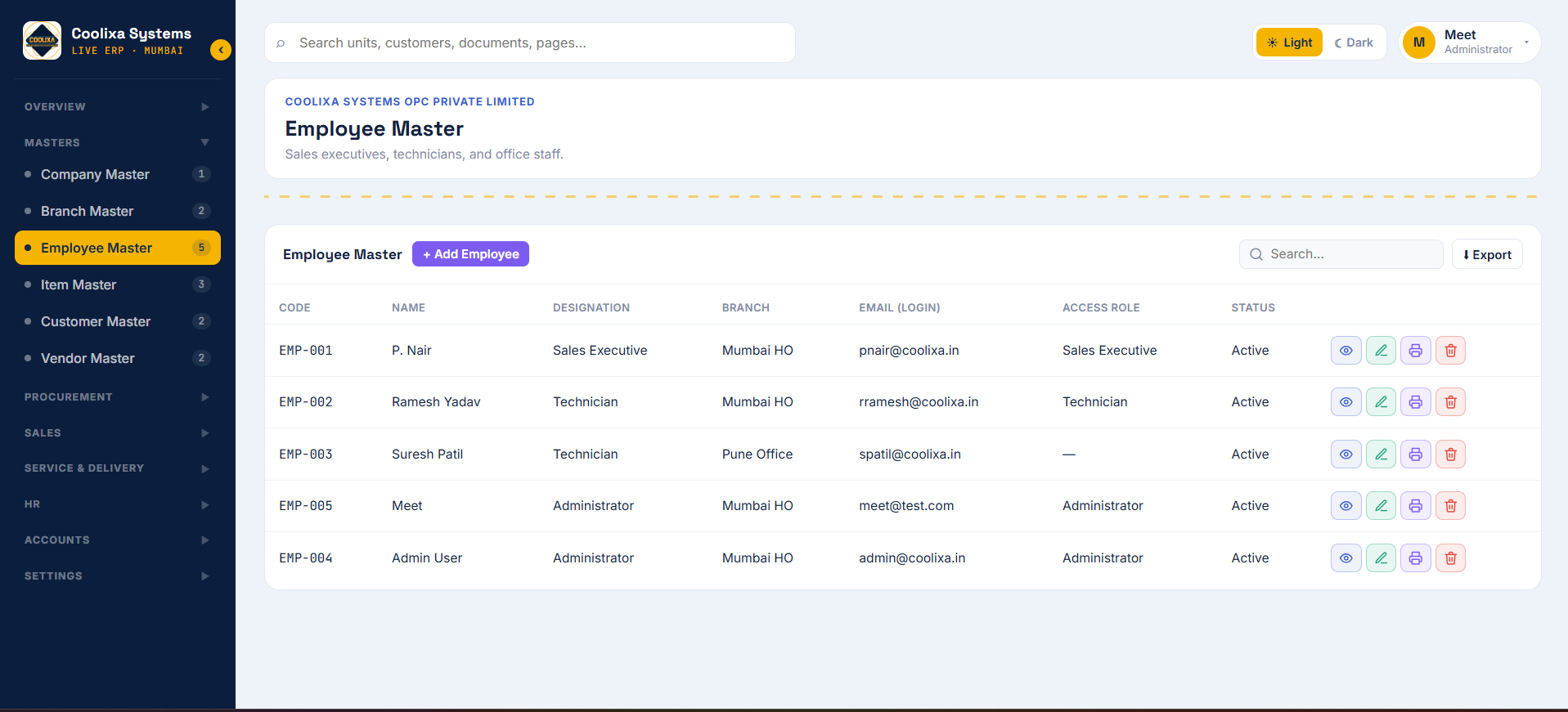The image size is (1568, 712).
Task: Collapse the Masters section
Action: tap(118, 142)
